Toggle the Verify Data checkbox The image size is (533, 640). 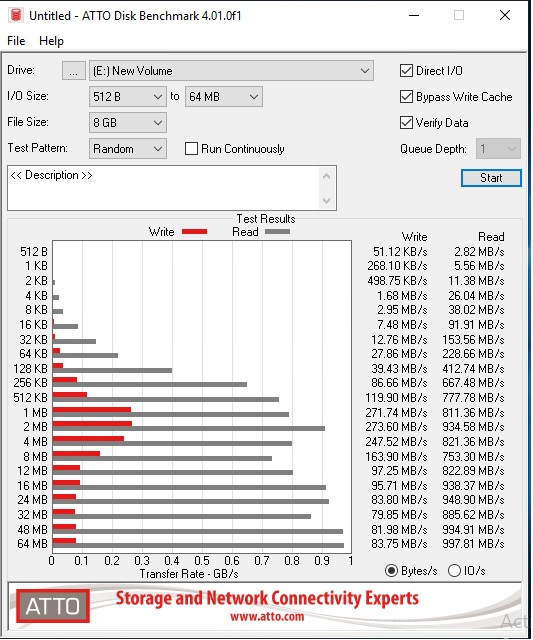(406, 122)
